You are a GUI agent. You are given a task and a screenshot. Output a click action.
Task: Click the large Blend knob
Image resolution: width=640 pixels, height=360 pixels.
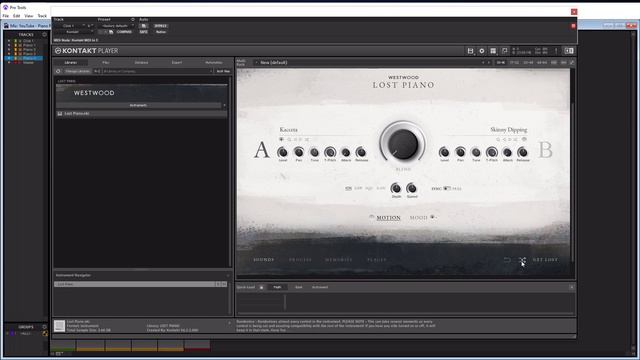[x=402, y=144]
